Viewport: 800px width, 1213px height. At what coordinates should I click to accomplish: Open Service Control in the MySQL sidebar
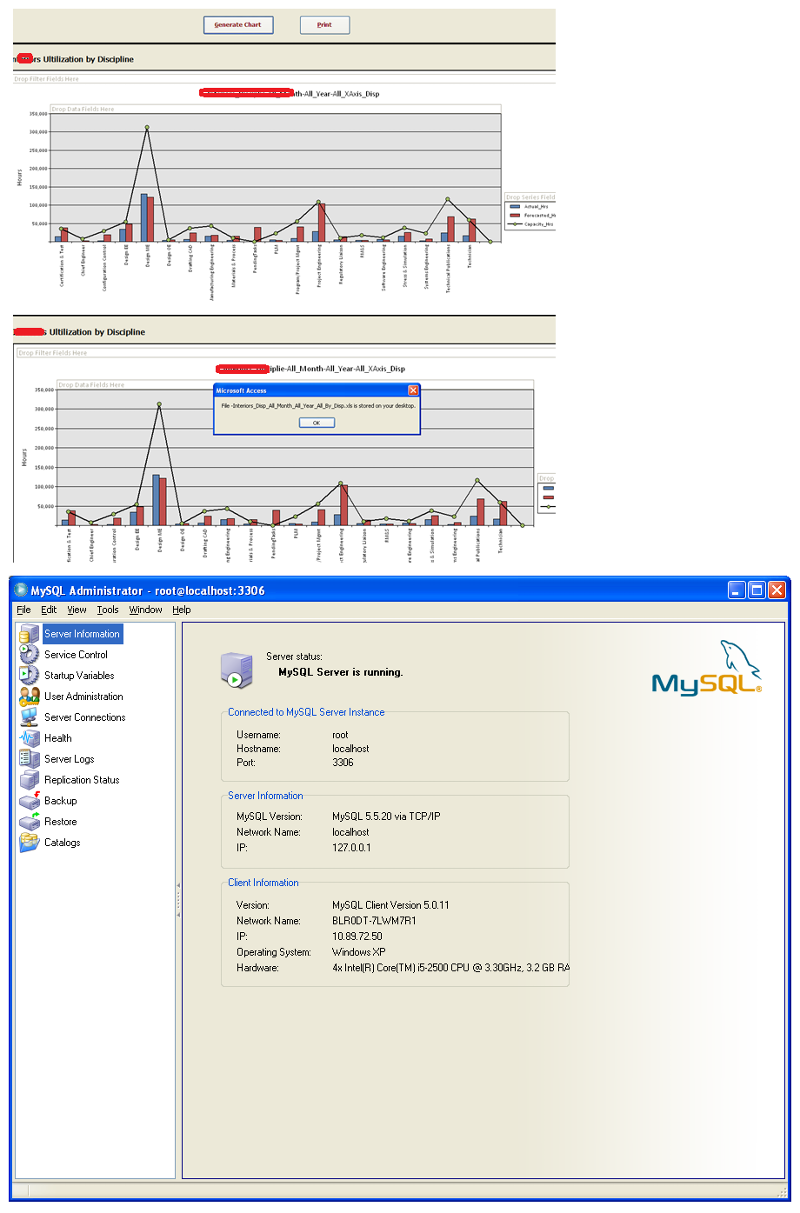(75, 655)
